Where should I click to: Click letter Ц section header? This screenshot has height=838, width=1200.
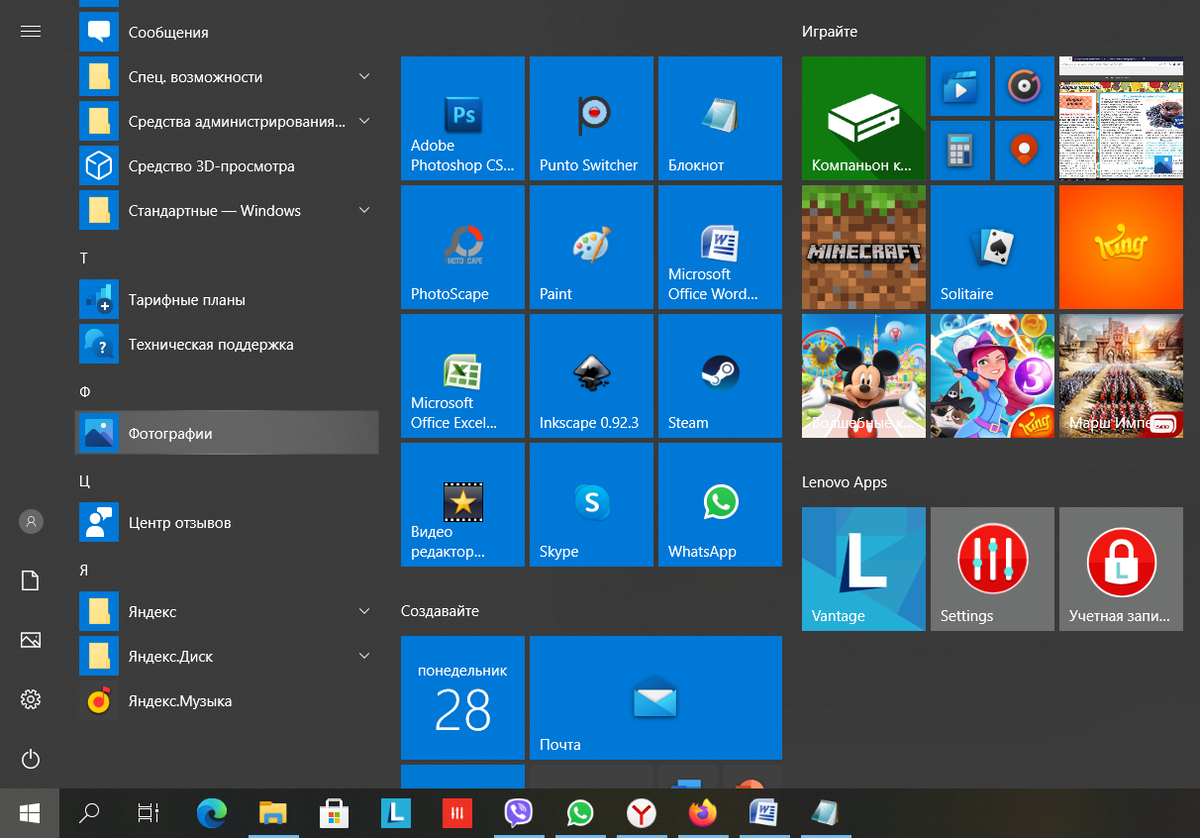click(x=85, y=481)
